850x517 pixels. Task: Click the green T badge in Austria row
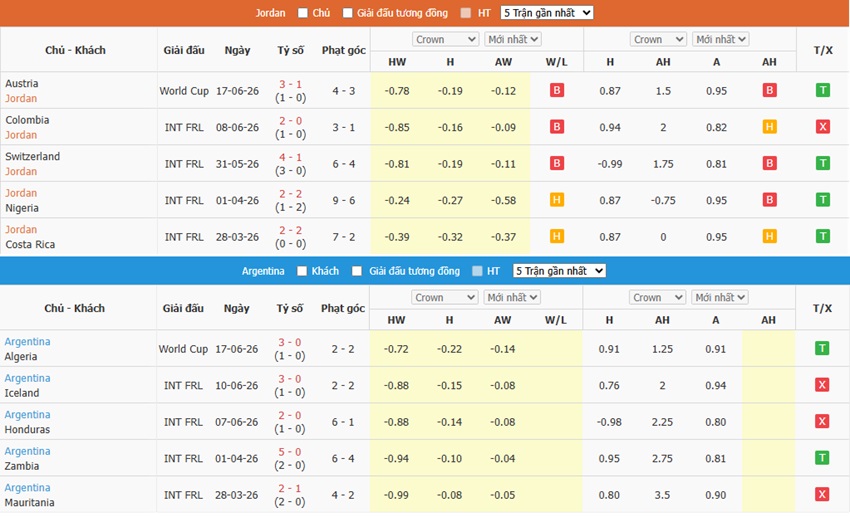pos(823,90)
